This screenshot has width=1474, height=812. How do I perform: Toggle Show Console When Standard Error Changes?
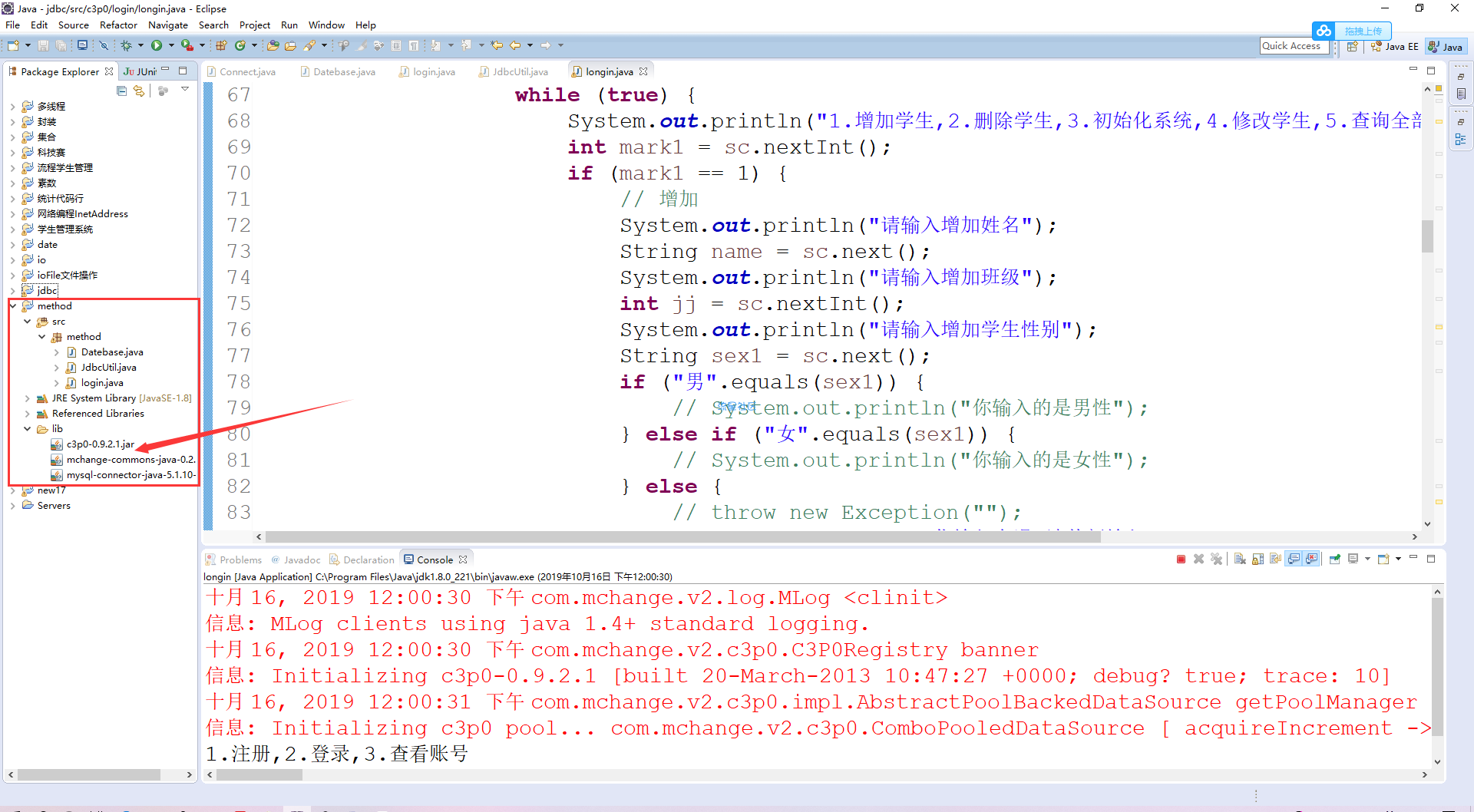[1311, 559]
